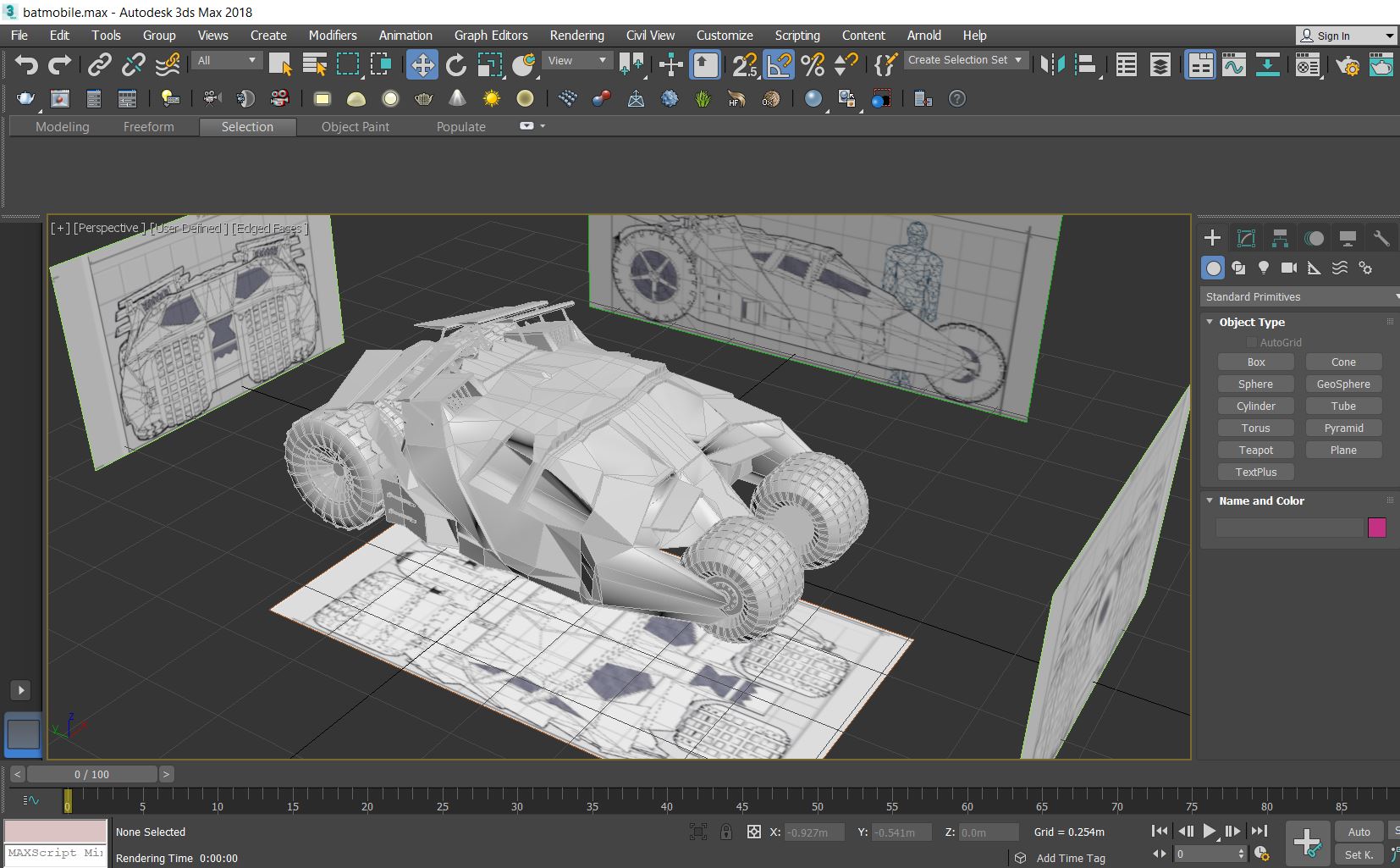The width and height of the screenshot is (1400, 868).
Task: Click the Unlink Selection icon
Action: click(x=134, y=64)
